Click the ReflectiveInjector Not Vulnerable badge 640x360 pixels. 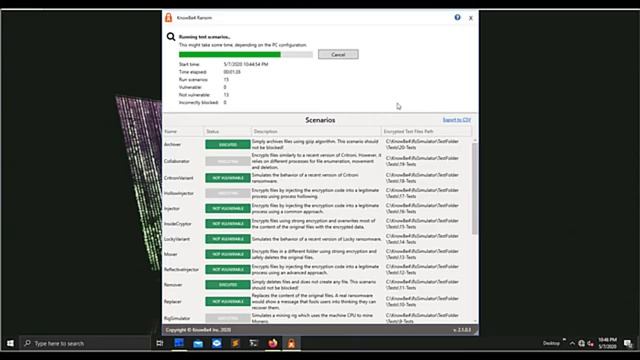[x=228, y=269]
